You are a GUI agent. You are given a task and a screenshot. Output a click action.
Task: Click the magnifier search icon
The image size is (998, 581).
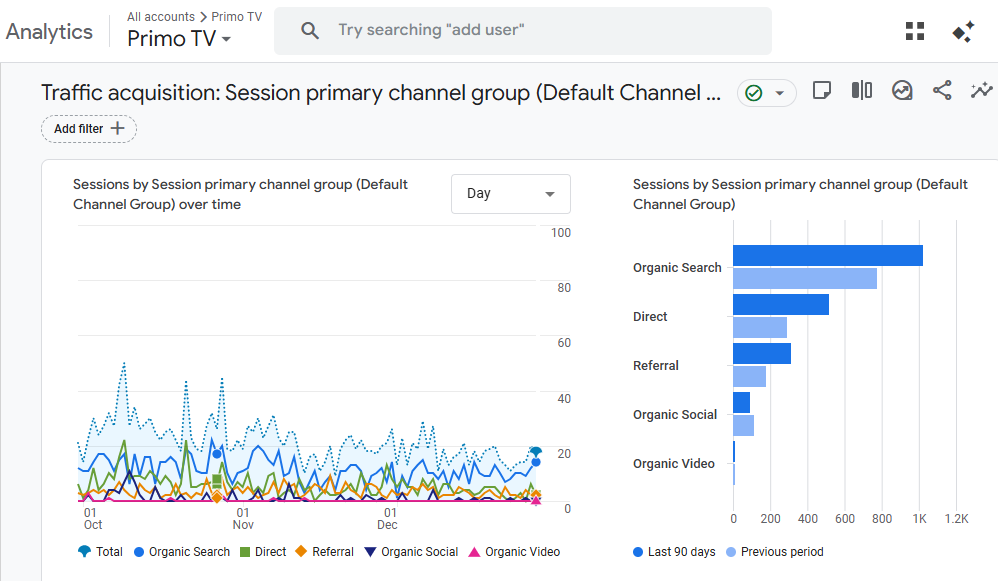pos(310,31)
